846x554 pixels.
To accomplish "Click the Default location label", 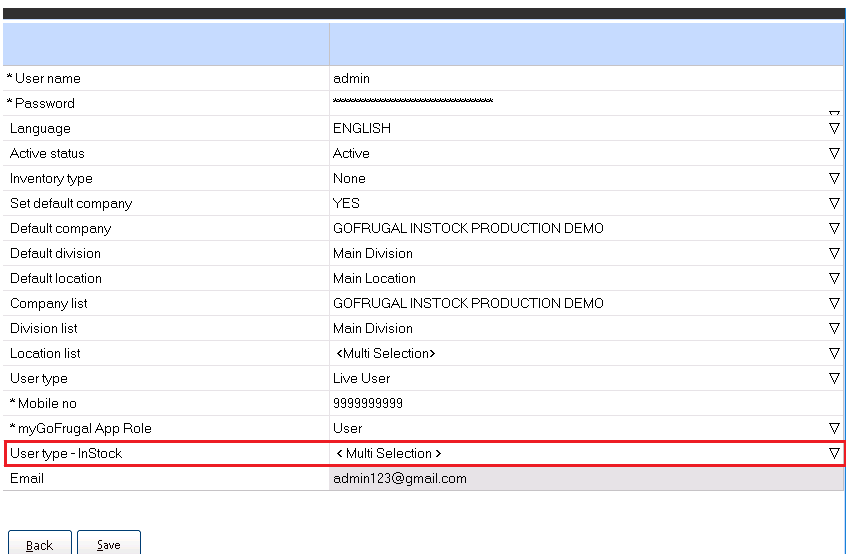I will pyautogui.click(x=56, y=278).
